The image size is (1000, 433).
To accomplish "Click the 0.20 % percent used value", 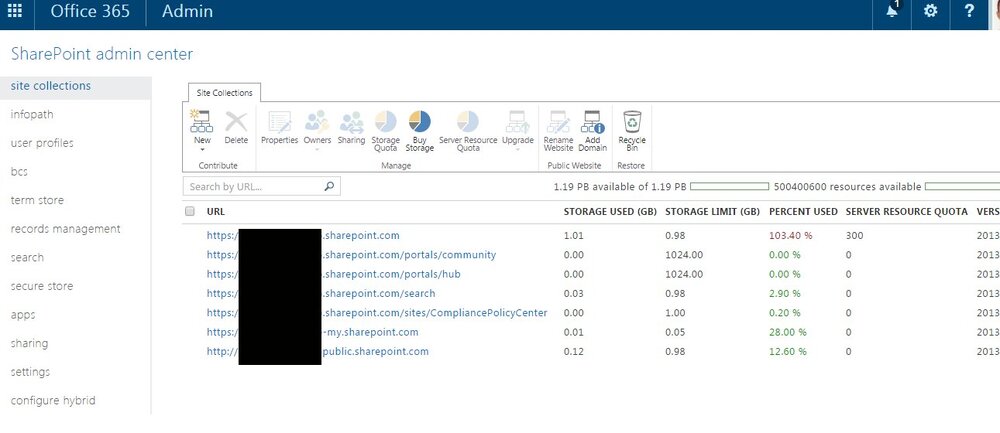I will [786, 313].
